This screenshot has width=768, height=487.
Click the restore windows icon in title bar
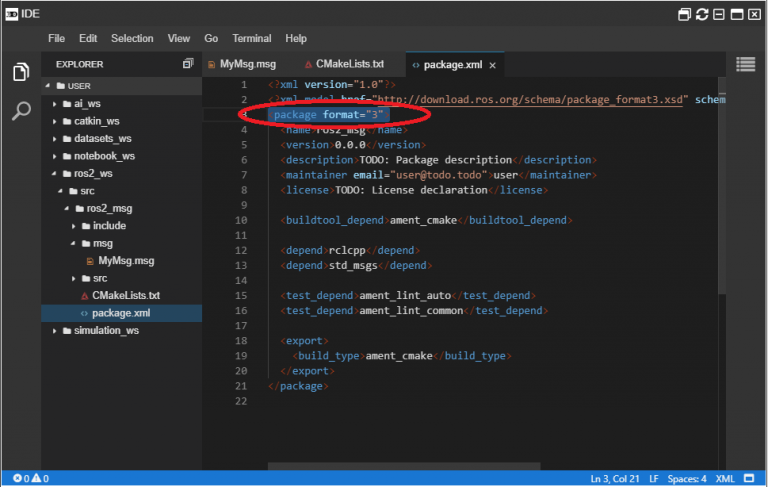[x=684, y=14]
